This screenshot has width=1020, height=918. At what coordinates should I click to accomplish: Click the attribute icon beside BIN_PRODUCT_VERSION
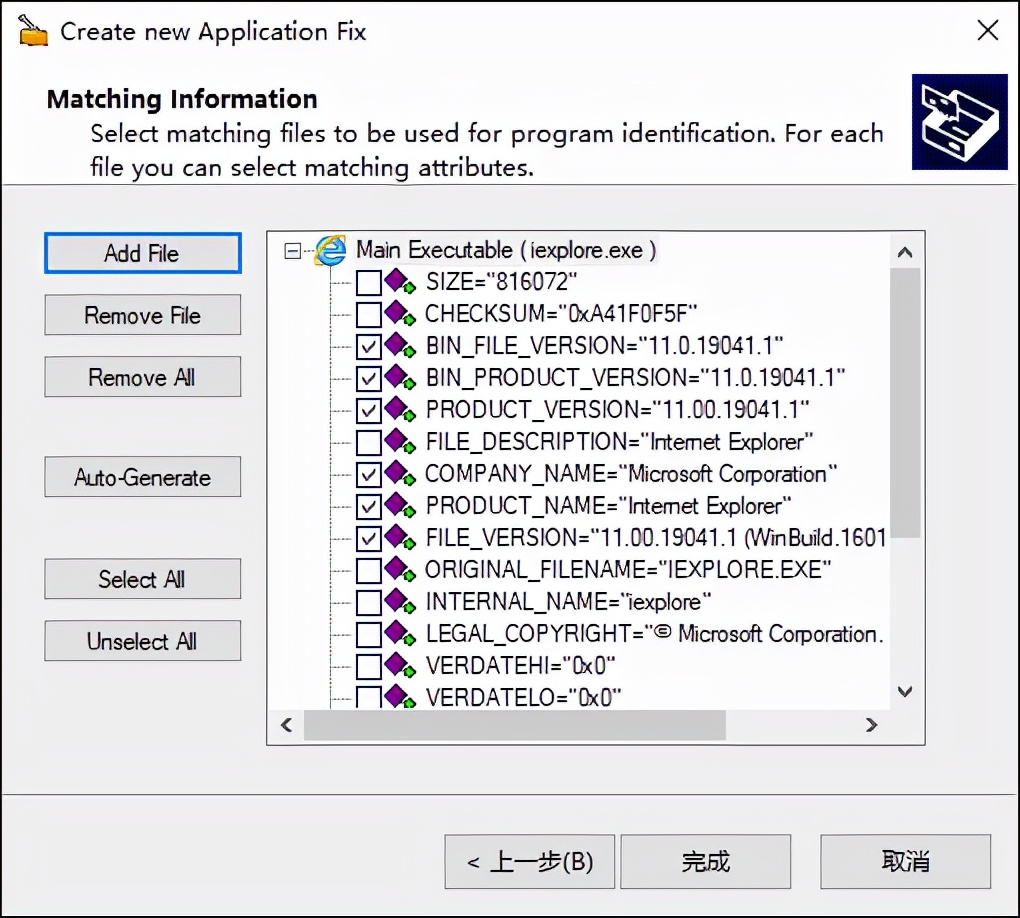399,377
